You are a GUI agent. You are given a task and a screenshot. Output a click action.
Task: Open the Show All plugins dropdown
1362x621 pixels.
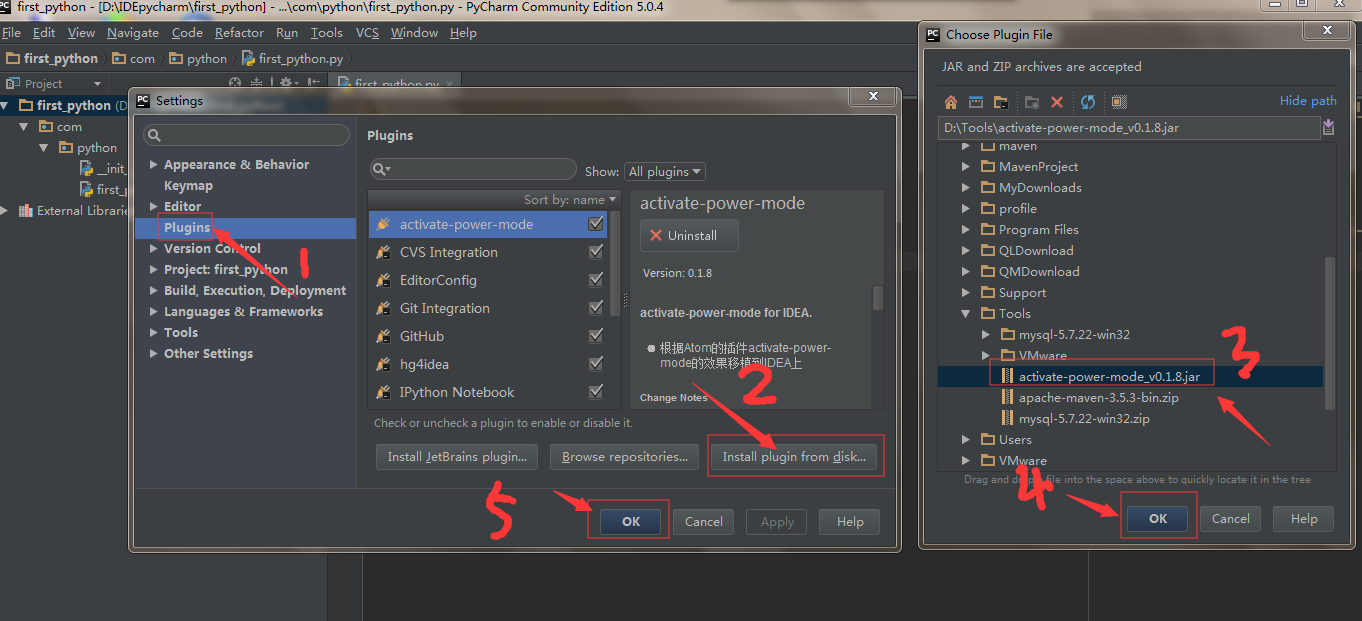coord(664,171)
